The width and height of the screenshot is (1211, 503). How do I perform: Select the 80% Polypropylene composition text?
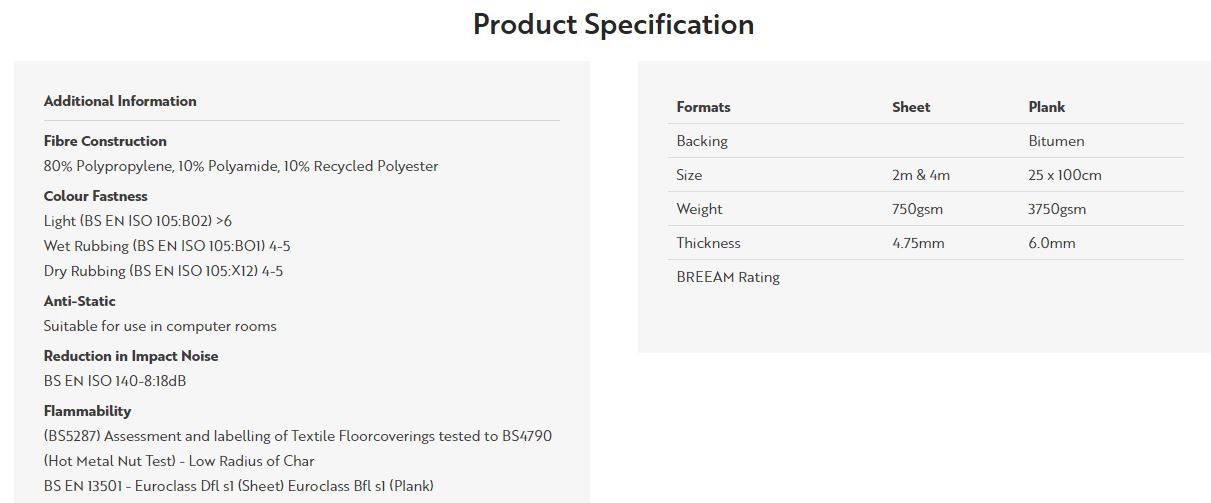click(241, 166)
